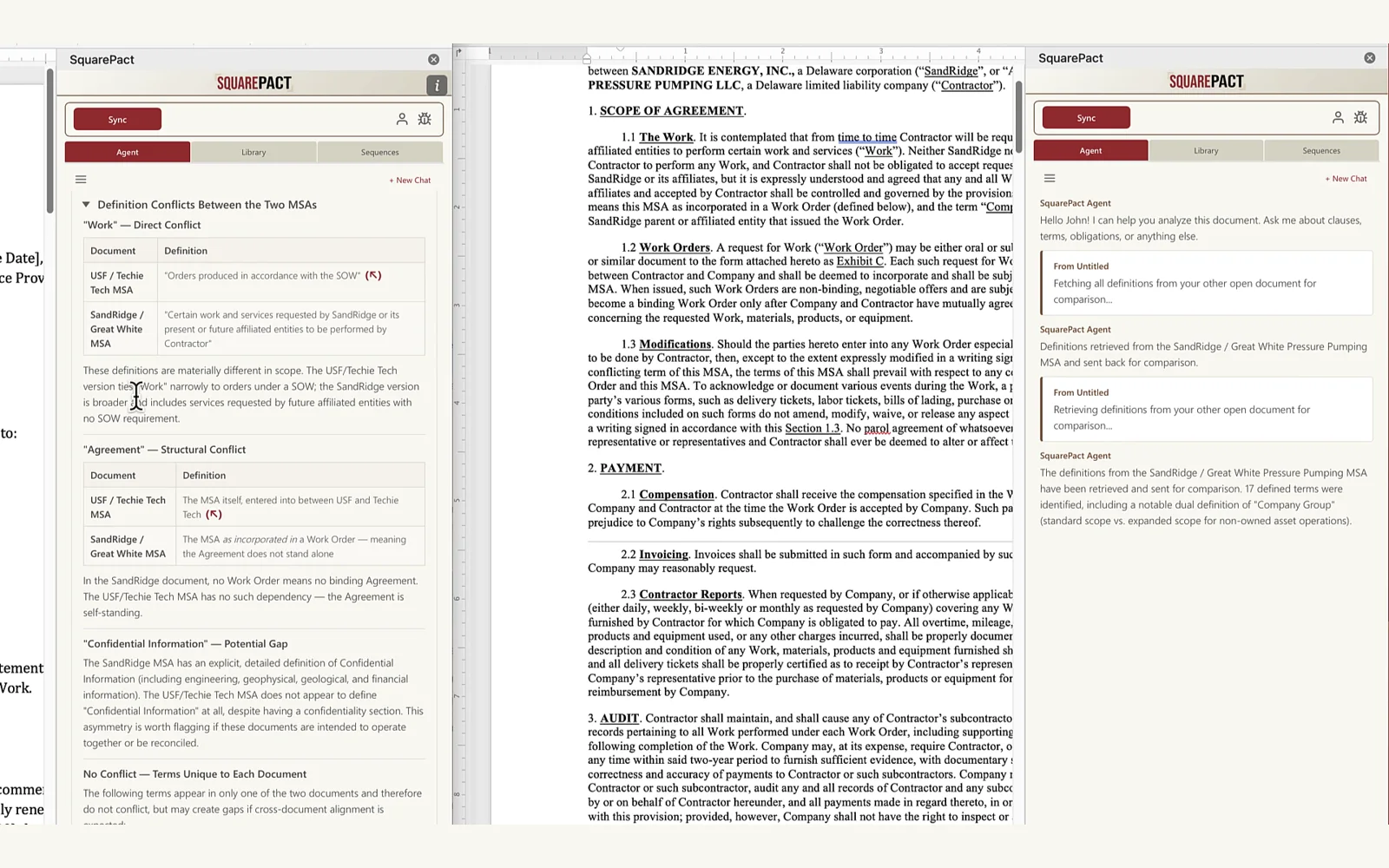Open hamburger menu in right panel
This screenshot has width=1389, height=868.
pyautogui.click(x=1050, y=178)
